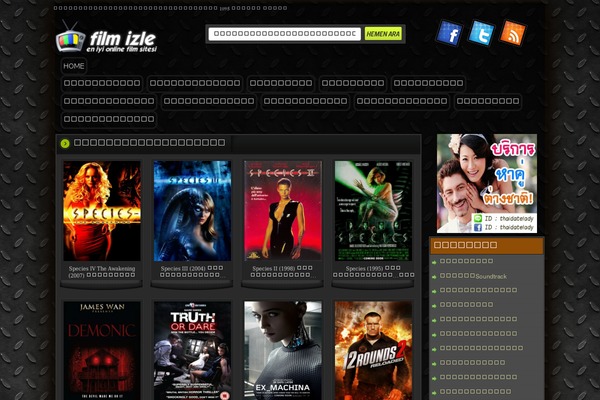Open 12 Rounds 2 Reloaded poster

pos(373,351)
